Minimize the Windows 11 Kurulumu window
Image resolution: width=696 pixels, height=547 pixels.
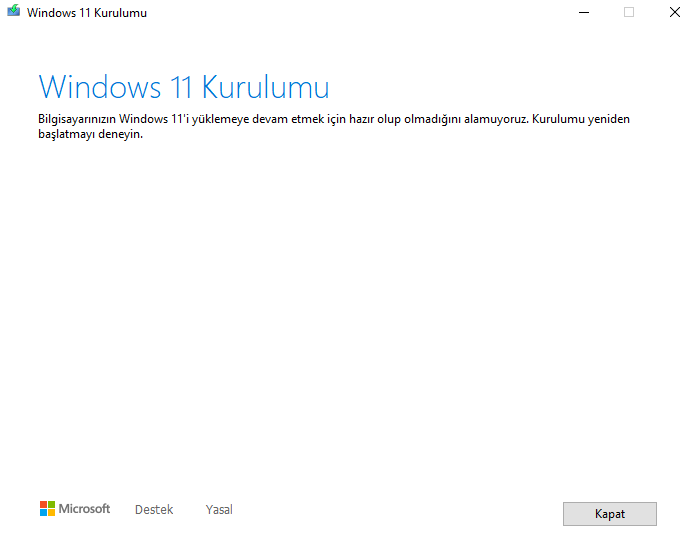584,12
